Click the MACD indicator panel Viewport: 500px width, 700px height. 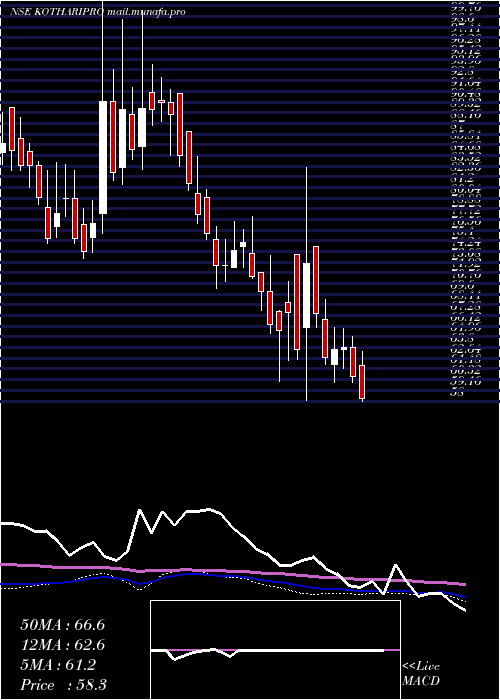pyautogui.click(x=275, y=650)
